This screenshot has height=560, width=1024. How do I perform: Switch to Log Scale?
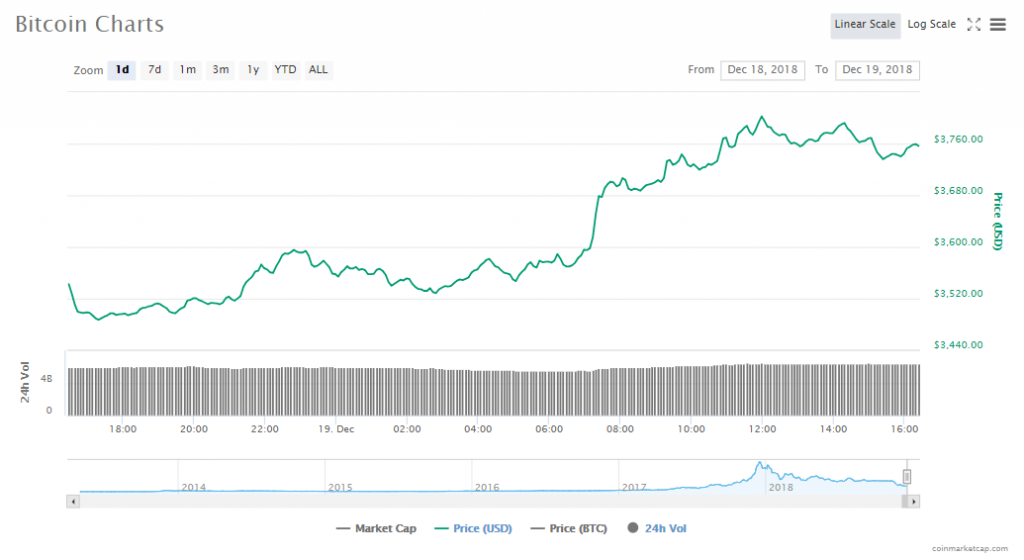[x=931, y=25]
